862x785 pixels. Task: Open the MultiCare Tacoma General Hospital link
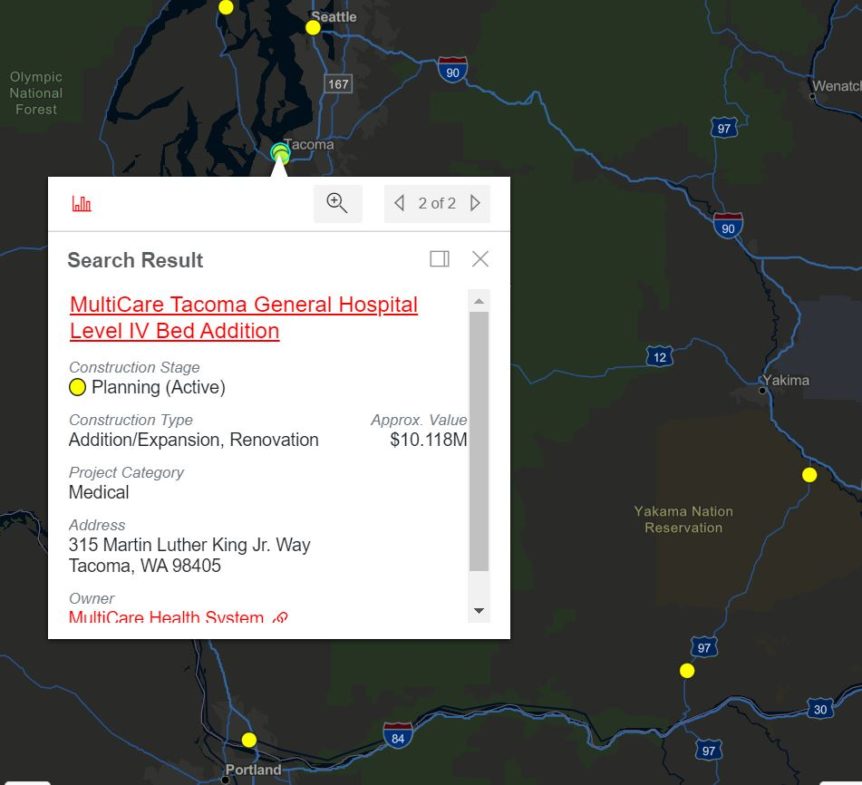click(243, 304)
